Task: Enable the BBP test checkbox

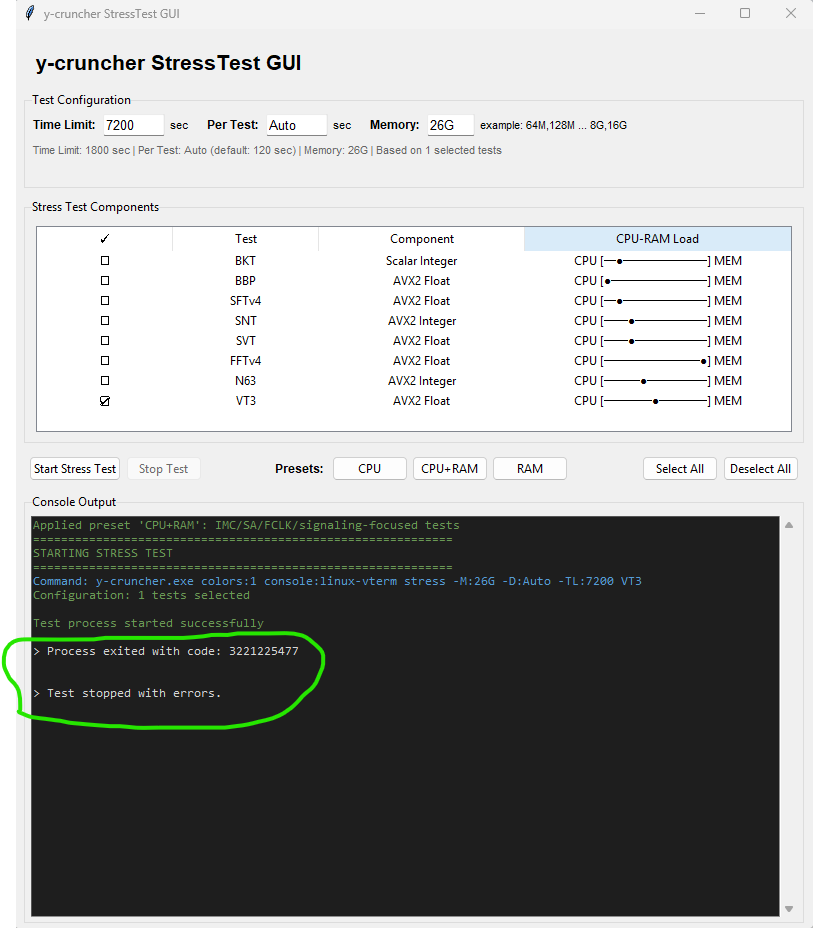Action: tap(105, 281)
